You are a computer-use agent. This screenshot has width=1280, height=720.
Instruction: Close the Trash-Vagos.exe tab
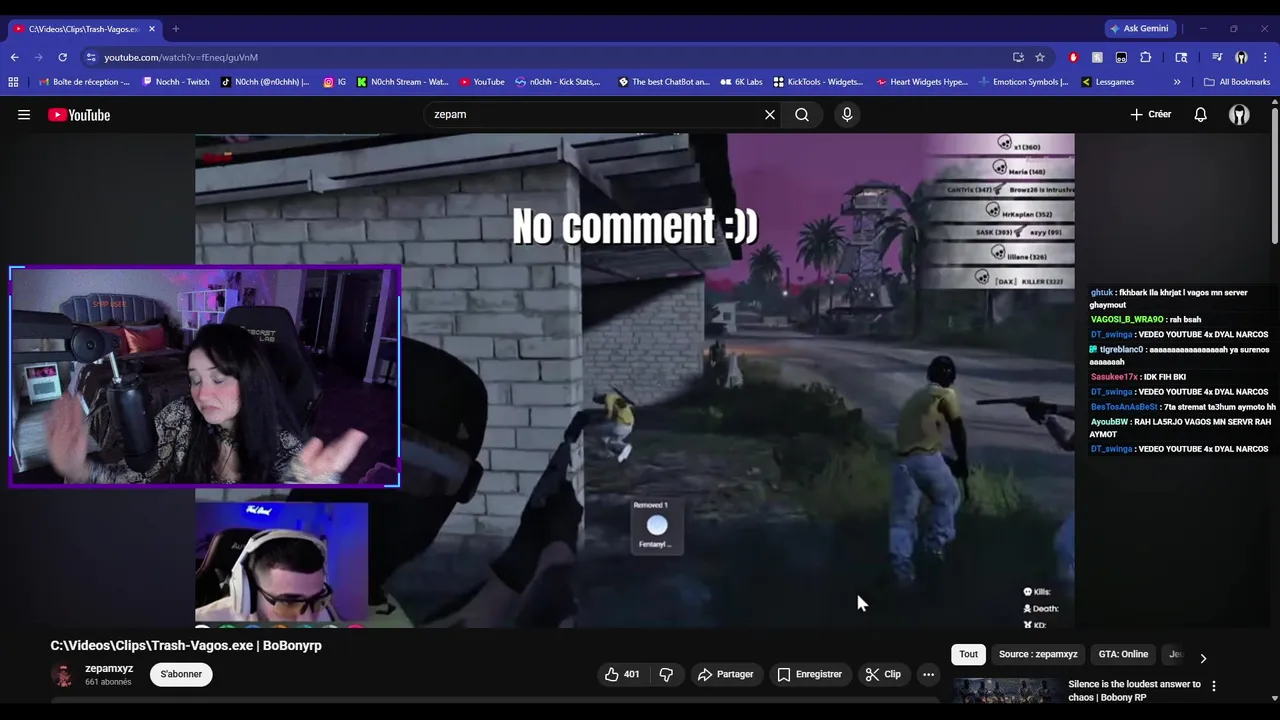(152, 29)
